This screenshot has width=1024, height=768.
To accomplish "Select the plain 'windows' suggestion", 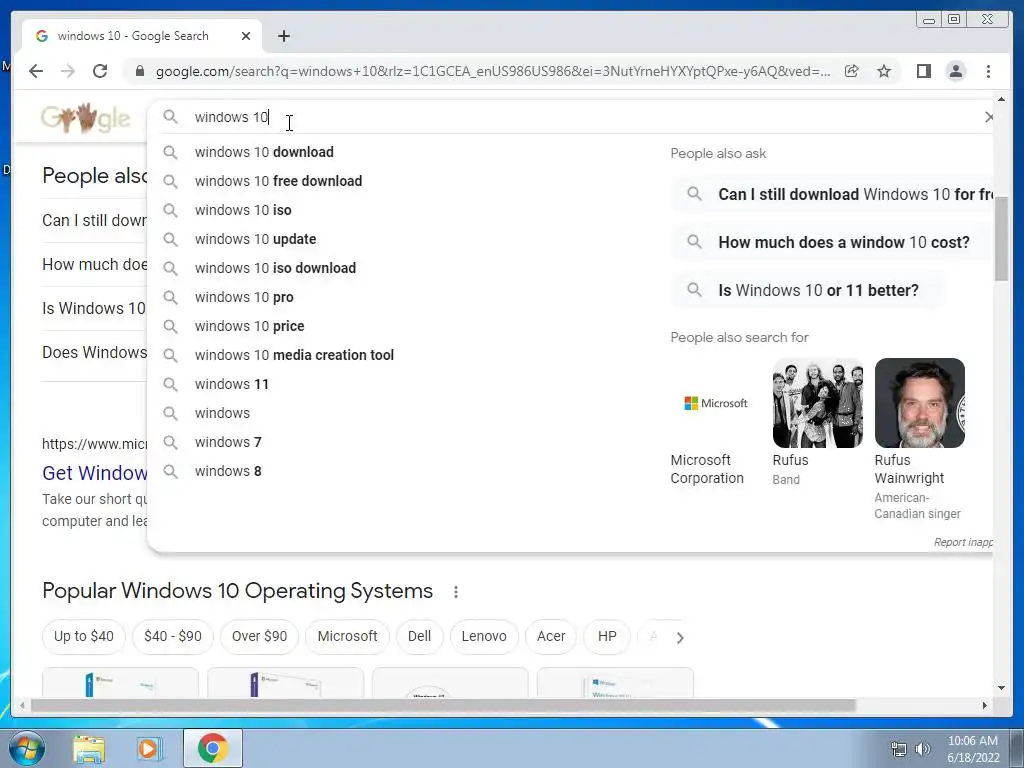I will pos(222,413).
